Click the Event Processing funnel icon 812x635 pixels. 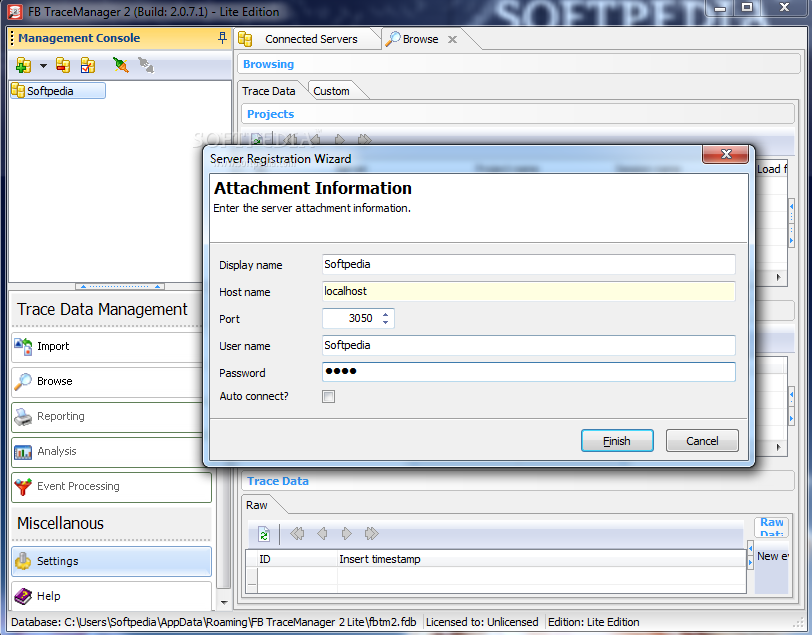click(23, 487)
